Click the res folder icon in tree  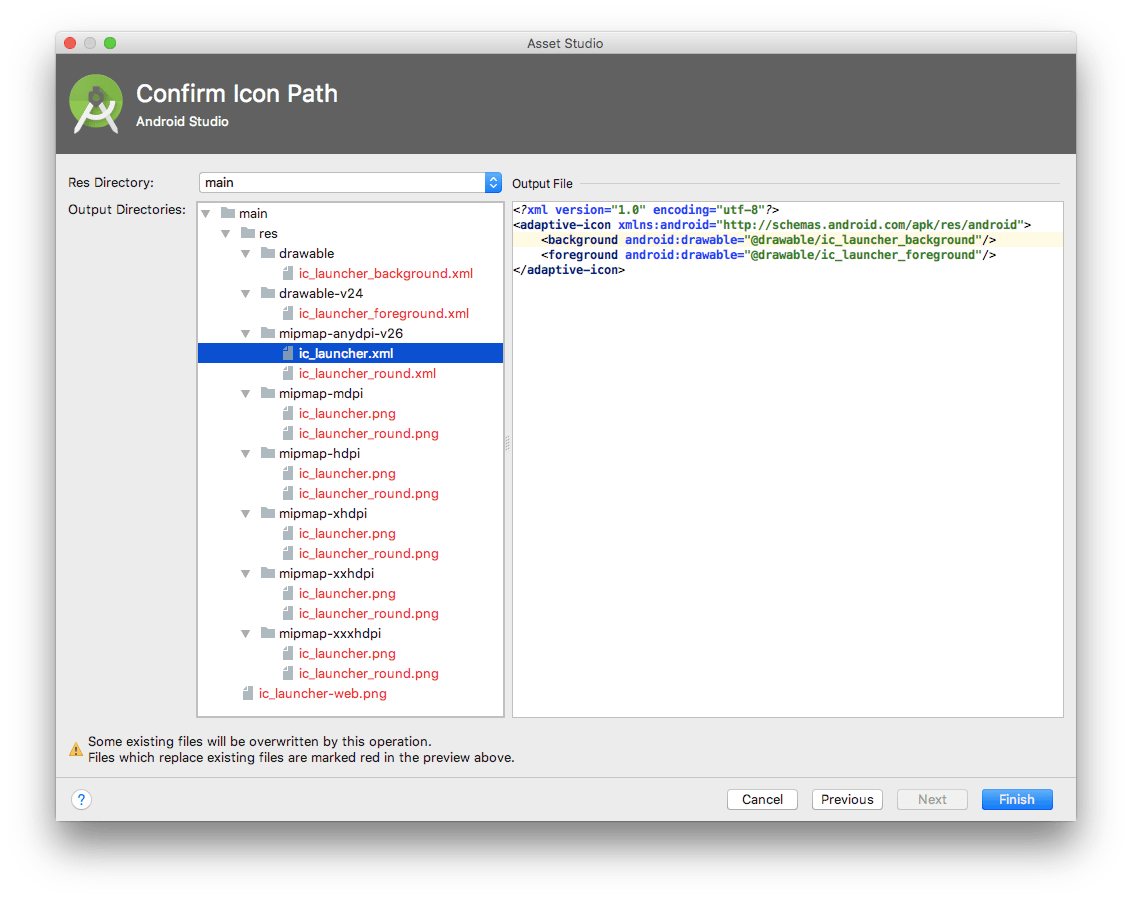click(248, 233)
